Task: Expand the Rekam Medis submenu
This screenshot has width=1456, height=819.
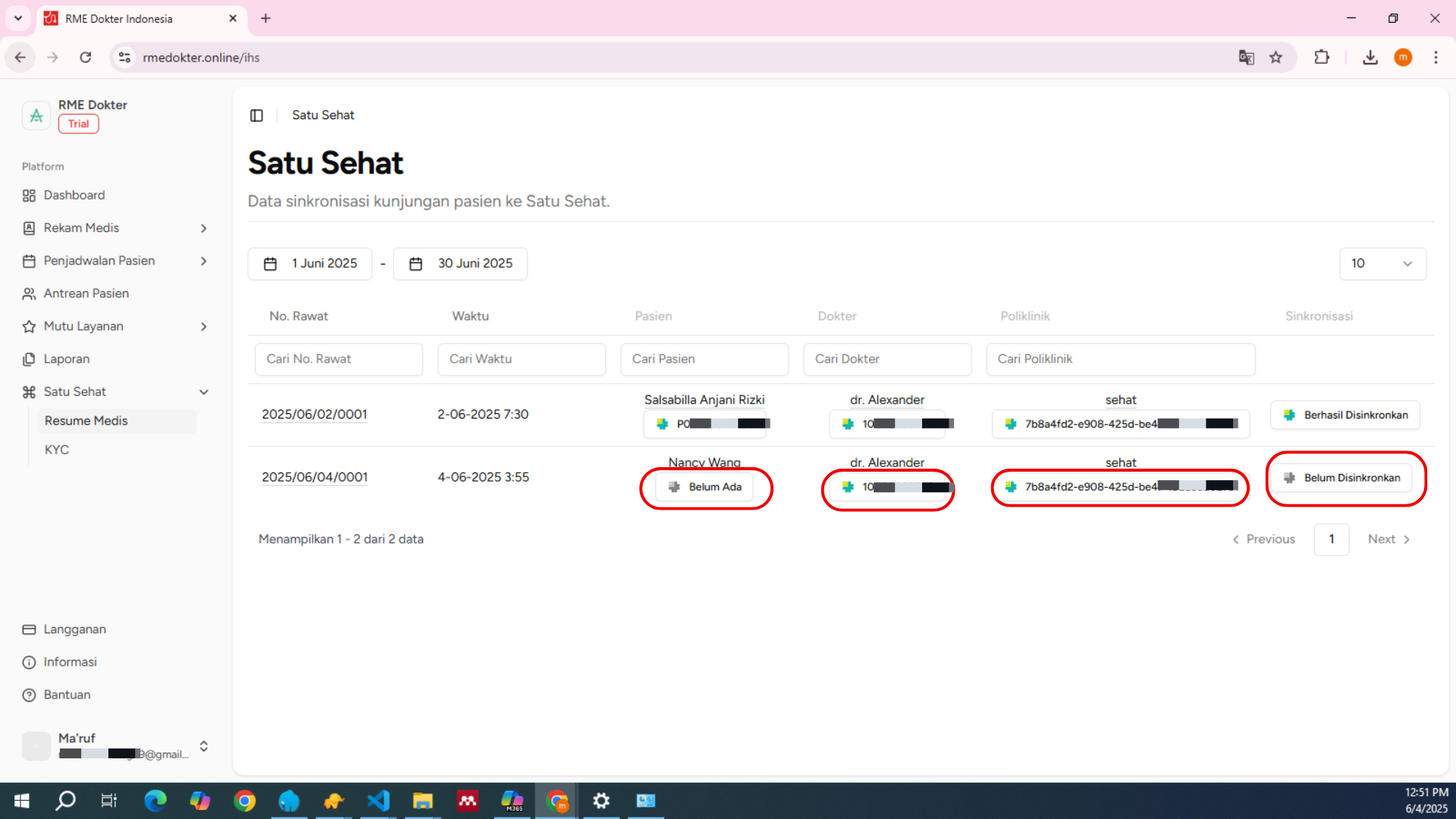Action: pyautogui.click(x=203, y=228)
